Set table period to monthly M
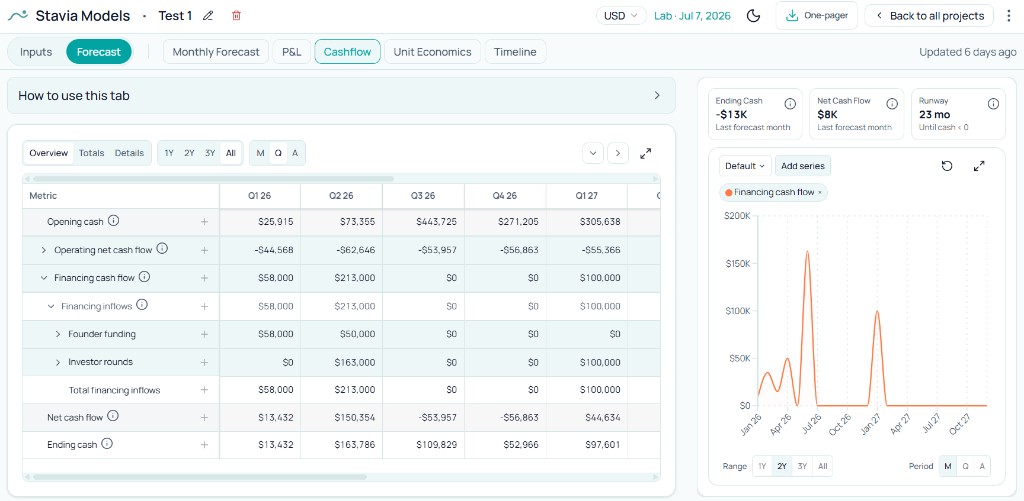This screenshot has height=501, width=1024. [x=261, y=153]
